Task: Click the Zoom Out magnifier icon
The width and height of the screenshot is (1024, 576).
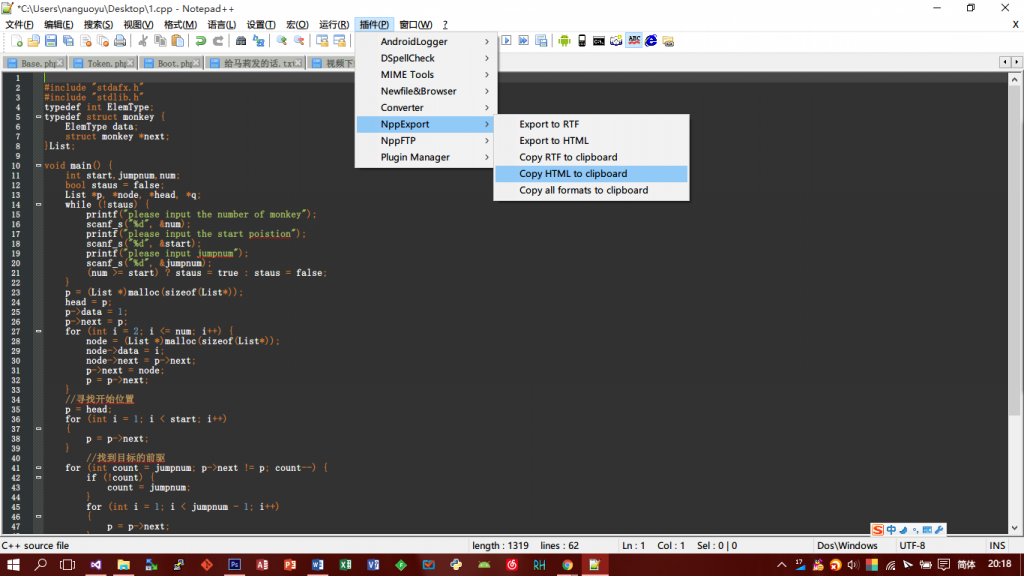Action: tap(299, 41)
